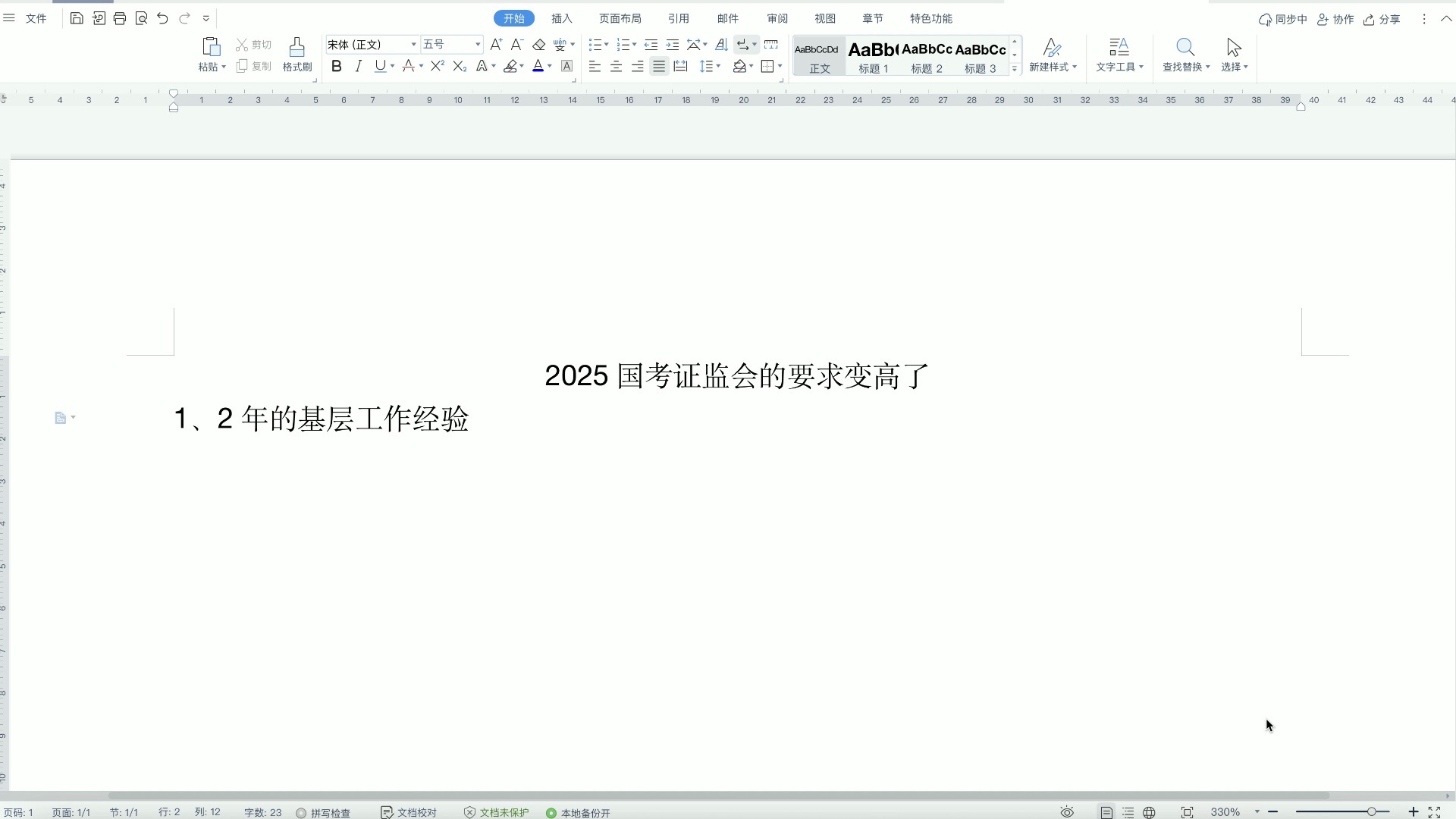Screen dimensions: 1456x819
Task: Switch to outline view icon
Action: pyautogui.click(x=1128, y=812)
